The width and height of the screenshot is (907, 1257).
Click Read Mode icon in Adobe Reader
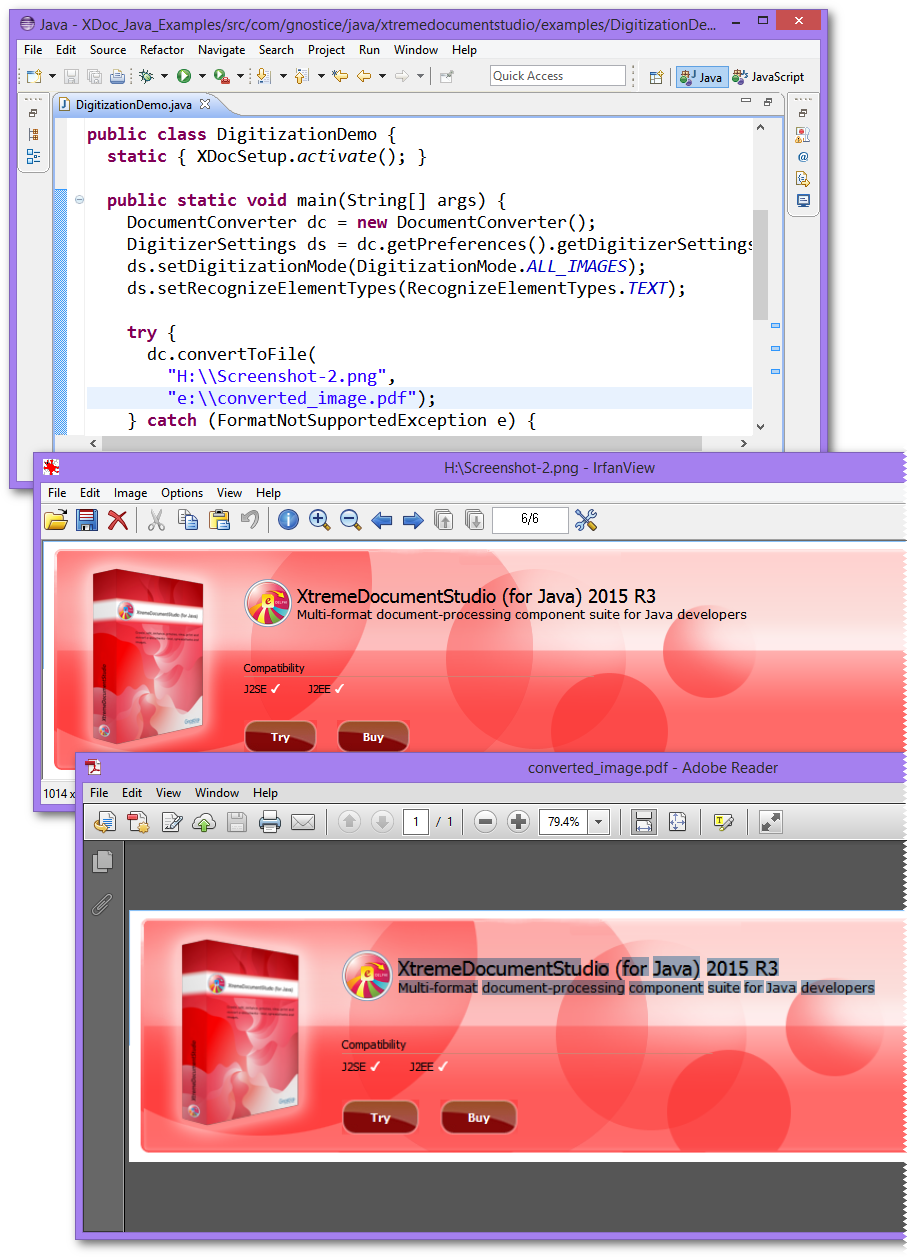pos(770,822)
